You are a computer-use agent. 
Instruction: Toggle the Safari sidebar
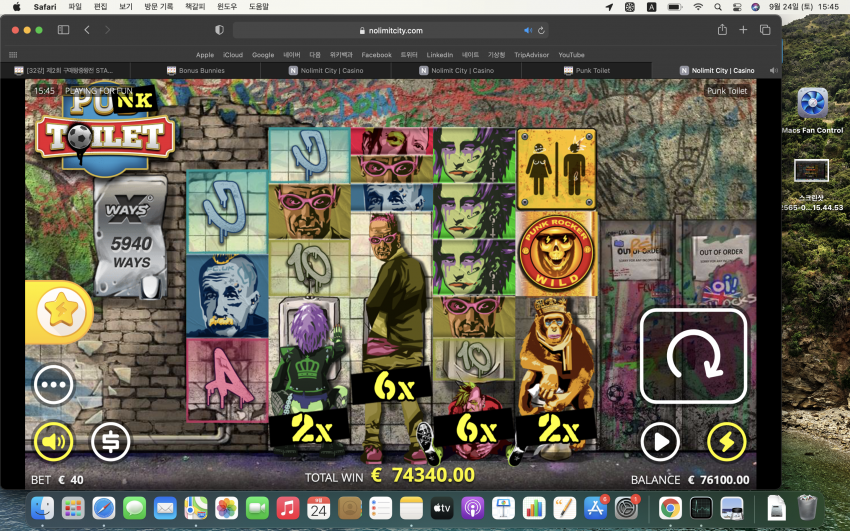tap(63, 30)
